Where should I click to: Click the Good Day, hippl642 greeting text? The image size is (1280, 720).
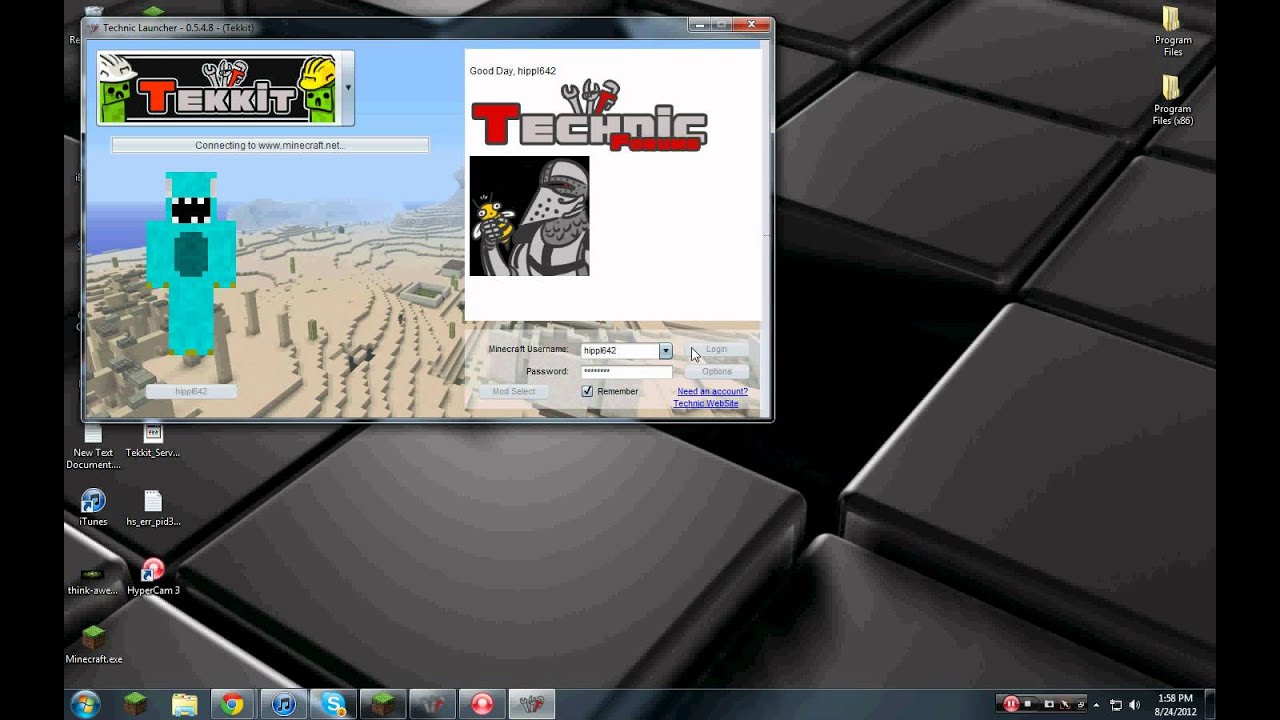pyautogui.click(x=512, y=71)
